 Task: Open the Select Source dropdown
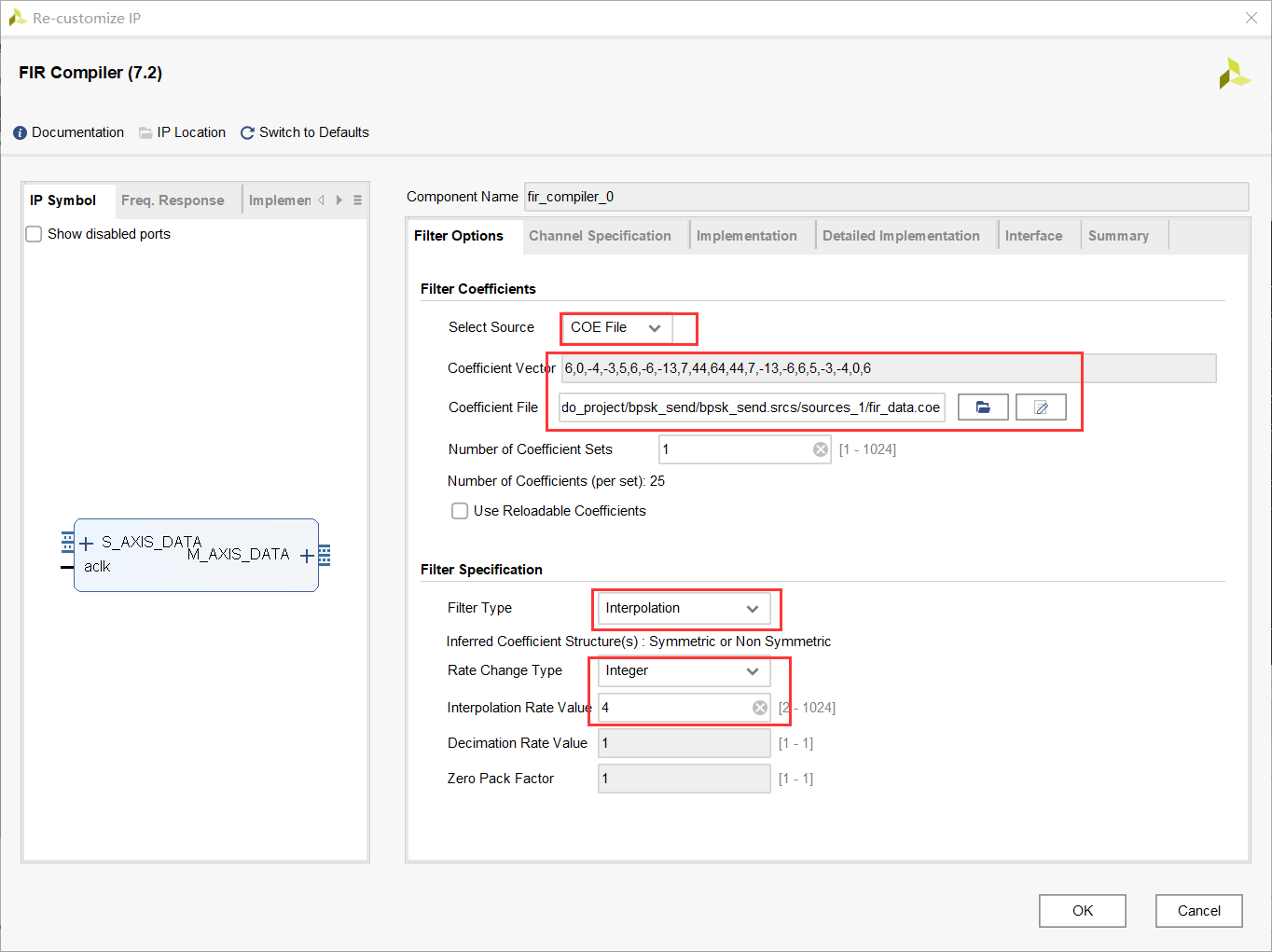(x=616, y=328)
